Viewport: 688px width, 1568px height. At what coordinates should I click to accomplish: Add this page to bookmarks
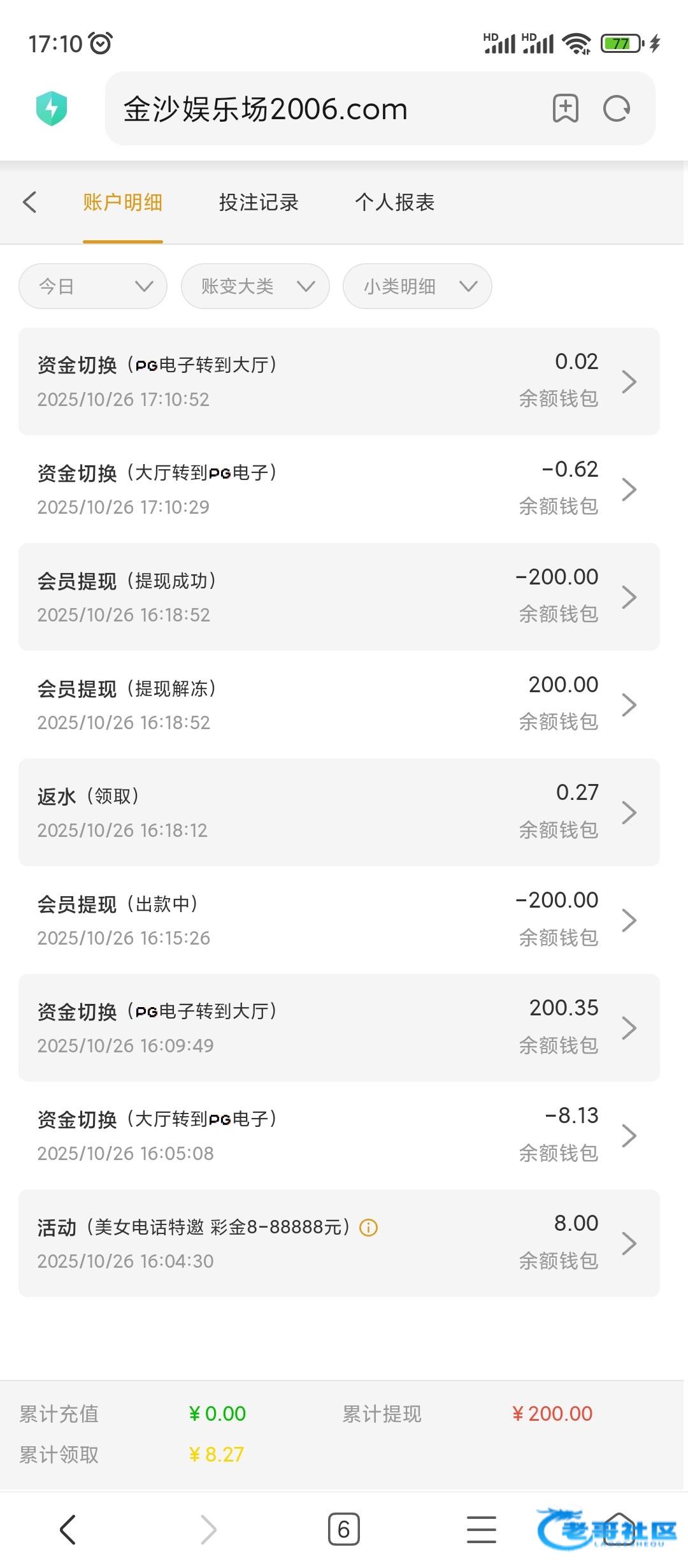click(x=565, y=108)
